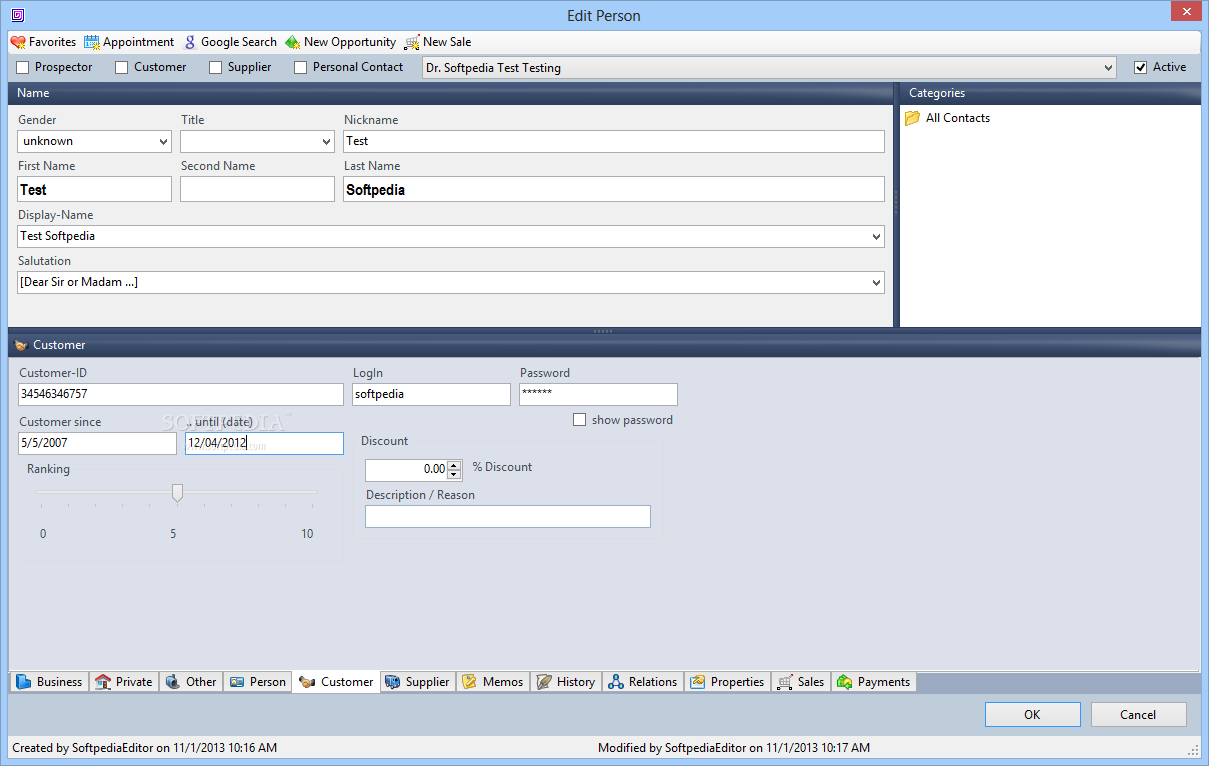This screenshot has height=766, width=1209.
Task: Click the Relations tab network icon
Action: [x=616, y=682]
